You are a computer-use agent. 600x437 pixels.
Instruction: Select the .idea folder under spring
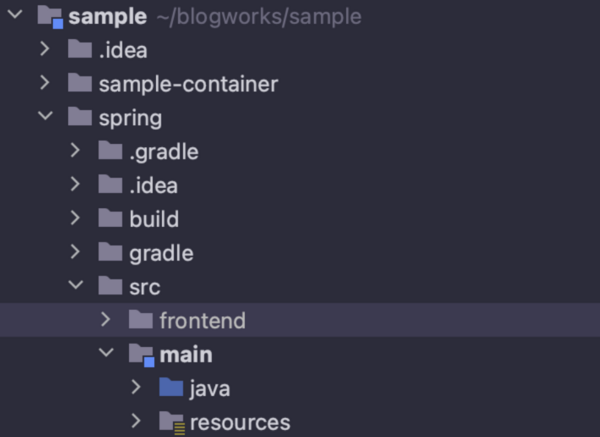tap(153, 186)
